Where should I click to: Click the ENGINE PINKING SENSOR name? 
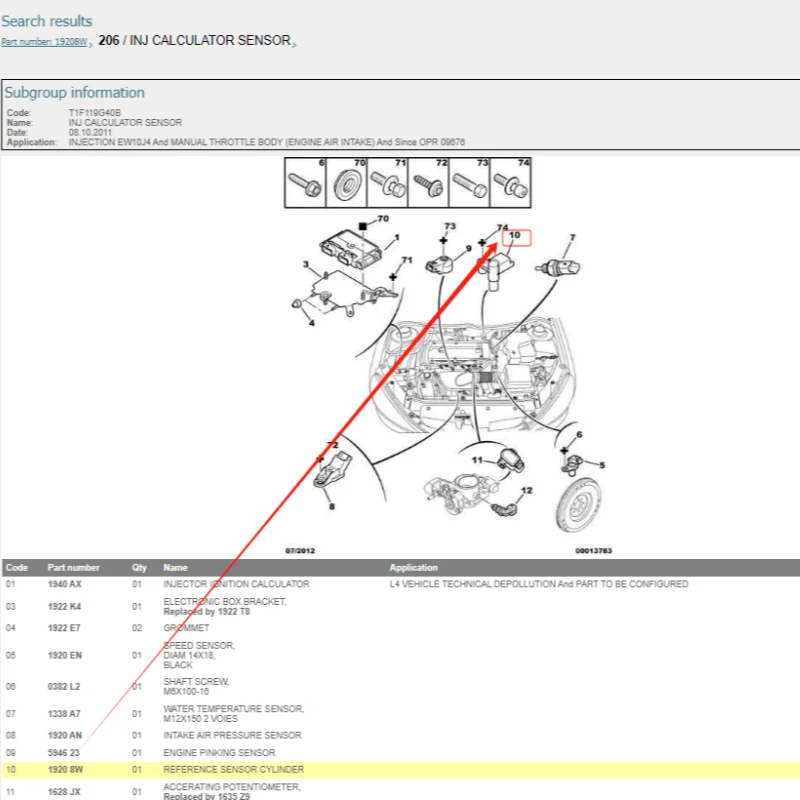point(219,753)
